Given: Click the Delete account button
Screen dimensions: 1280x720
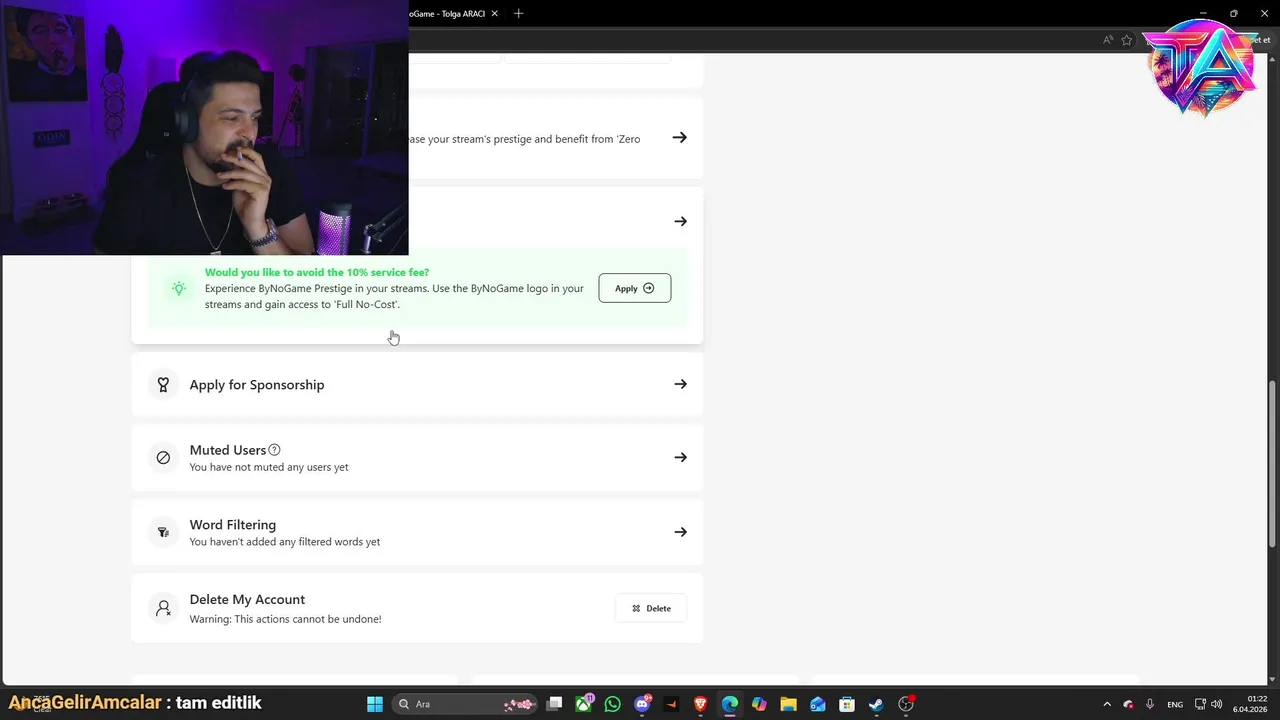Looking at the screenshot, I should (651, 608).
